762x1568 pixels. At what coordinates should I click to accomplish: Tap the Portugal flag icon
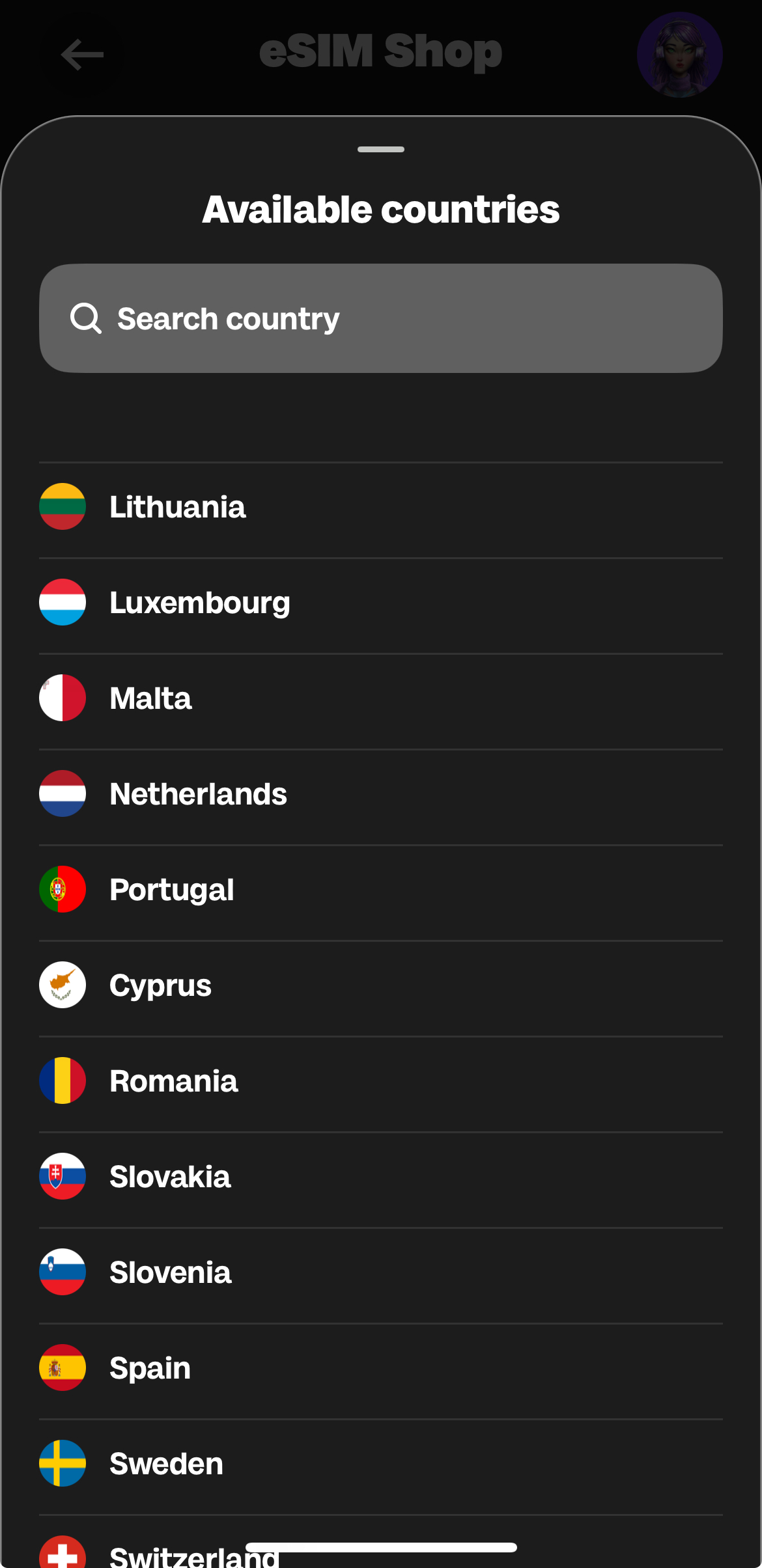click(x=63, y=889)
